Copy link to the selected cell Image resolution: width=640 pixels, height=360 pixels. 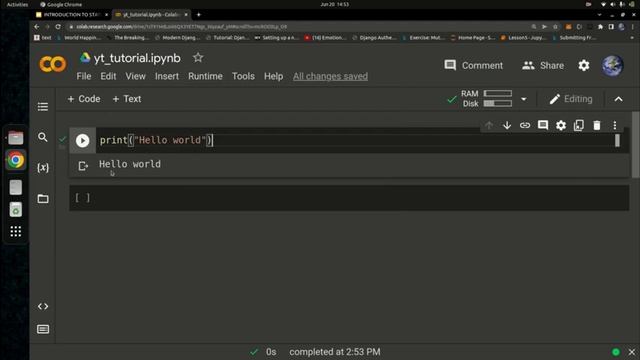525,125
